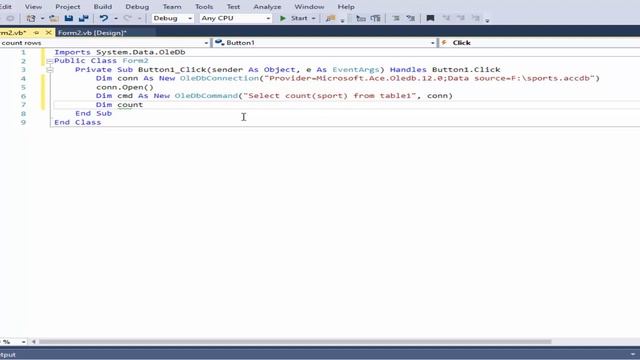Click the conn.Open() statement
640x360 pixels.
[x=125, y=87]
